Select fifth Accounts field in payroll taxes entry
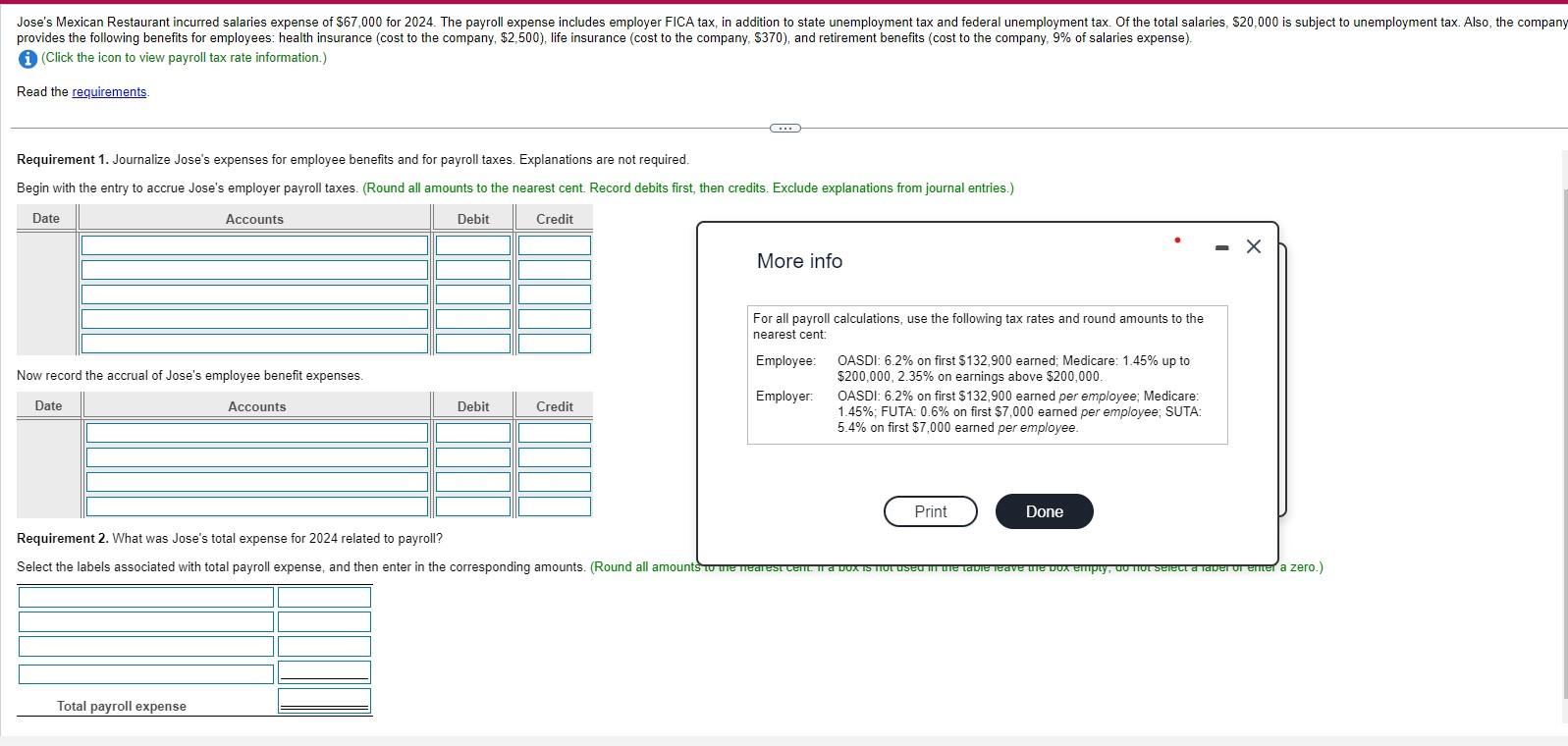1568x746 pixels. click(x=254, y=344)
